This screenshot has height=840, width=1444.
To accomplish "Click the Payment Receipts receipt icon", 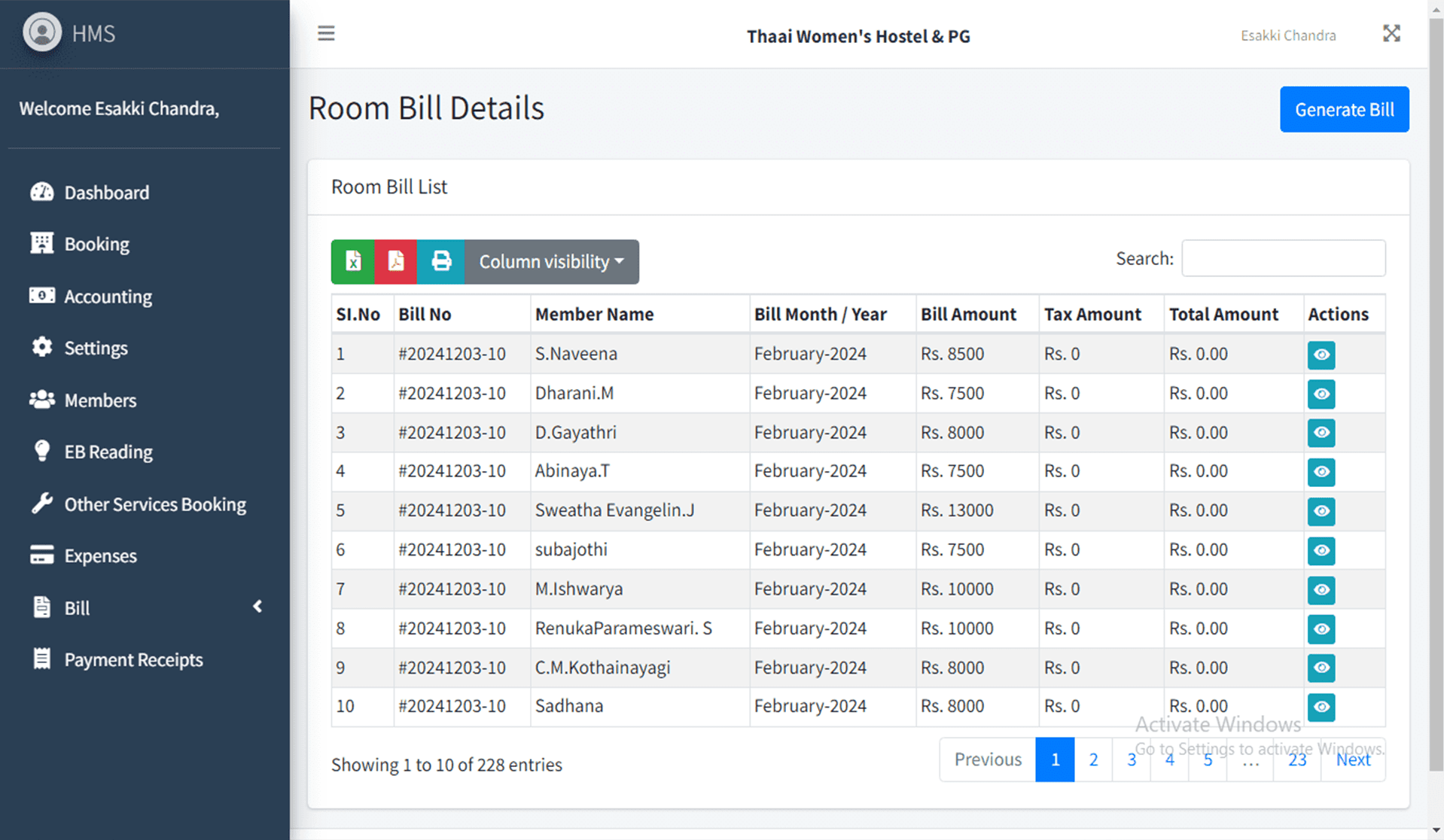I will [42, 659].
